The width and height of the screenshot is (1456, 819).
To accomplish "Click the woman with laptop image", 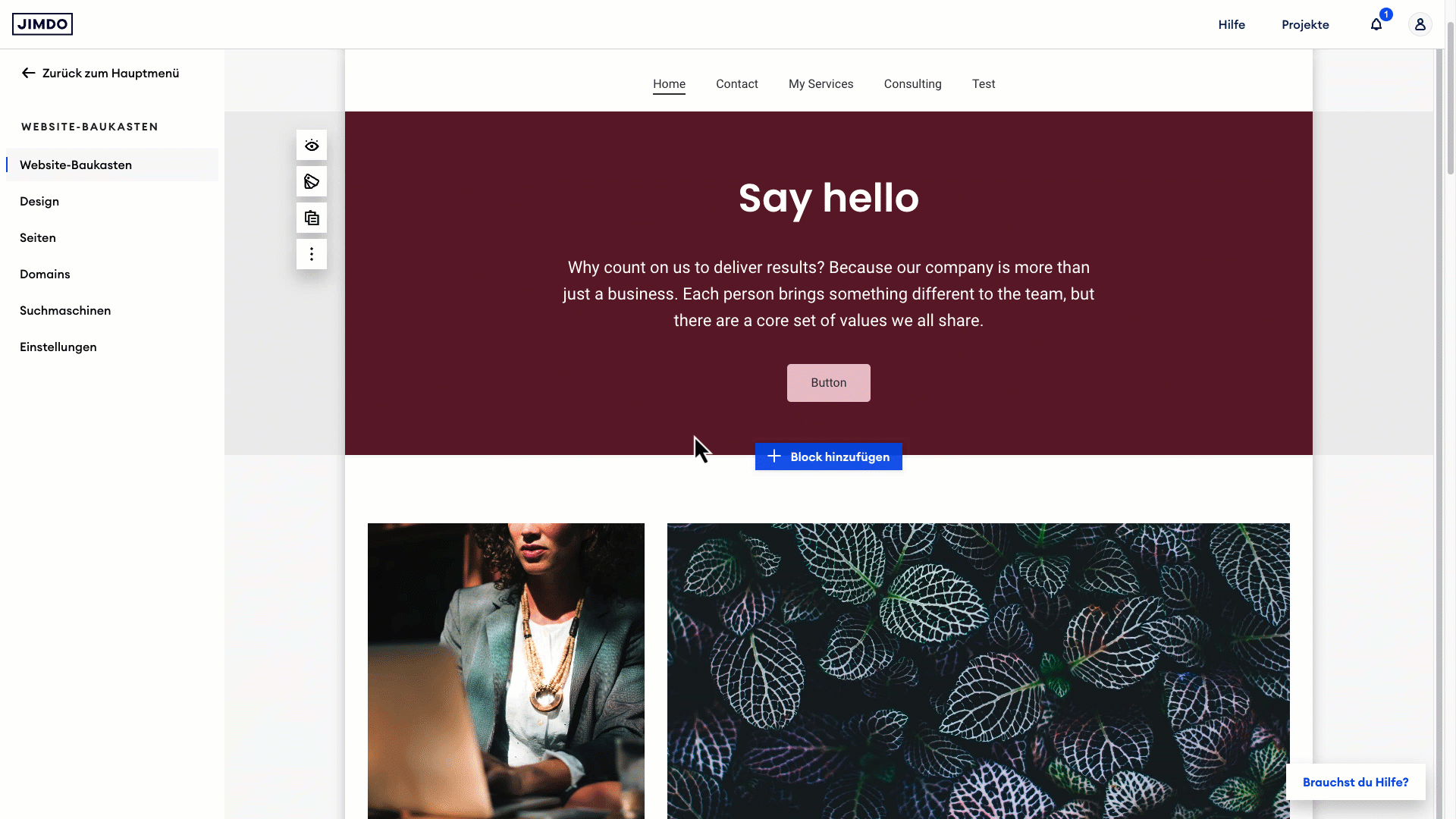I will pos(506,671).
